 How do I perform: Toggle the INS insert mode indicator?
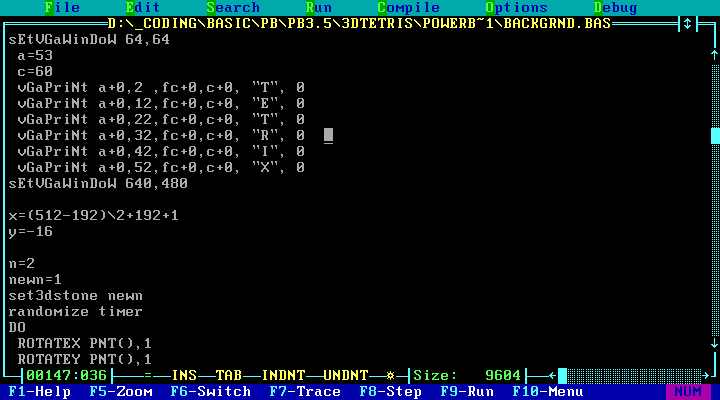click(184, 376)
